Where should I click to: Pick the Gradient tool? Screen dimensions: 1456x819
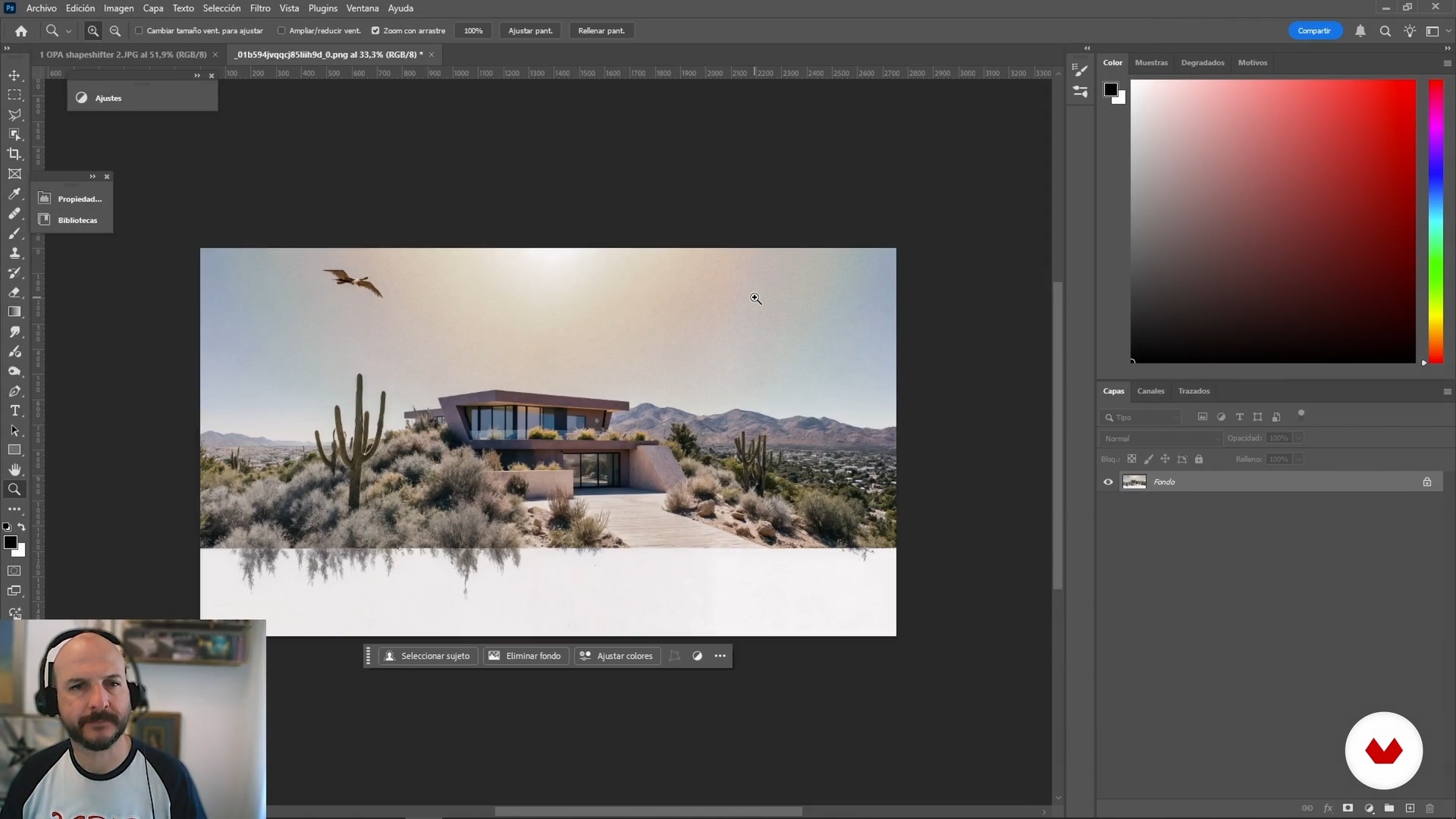[x=14, y=312]
